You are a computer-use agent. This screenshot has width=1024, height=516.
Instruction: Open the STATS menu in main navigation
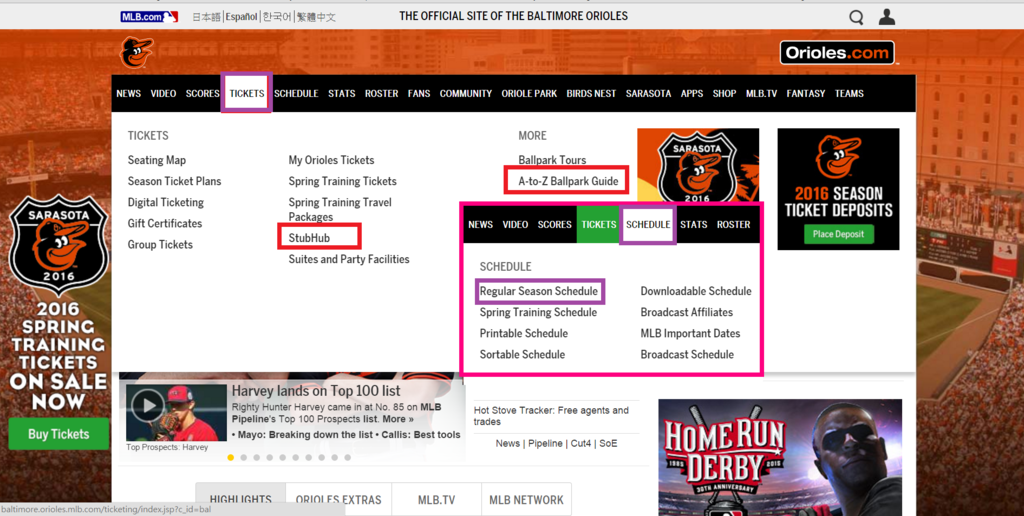click(x=342, y=93)
